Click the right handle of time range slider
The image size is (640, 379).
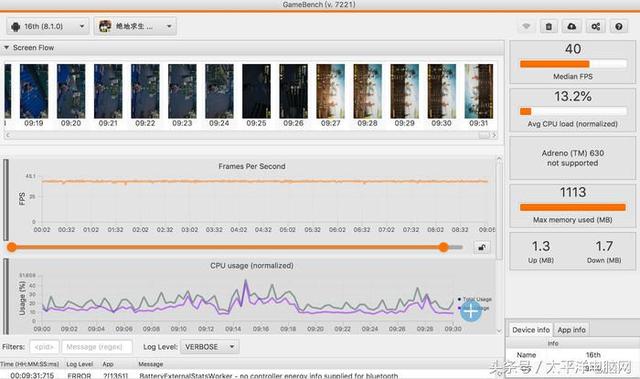coord(444,247)
